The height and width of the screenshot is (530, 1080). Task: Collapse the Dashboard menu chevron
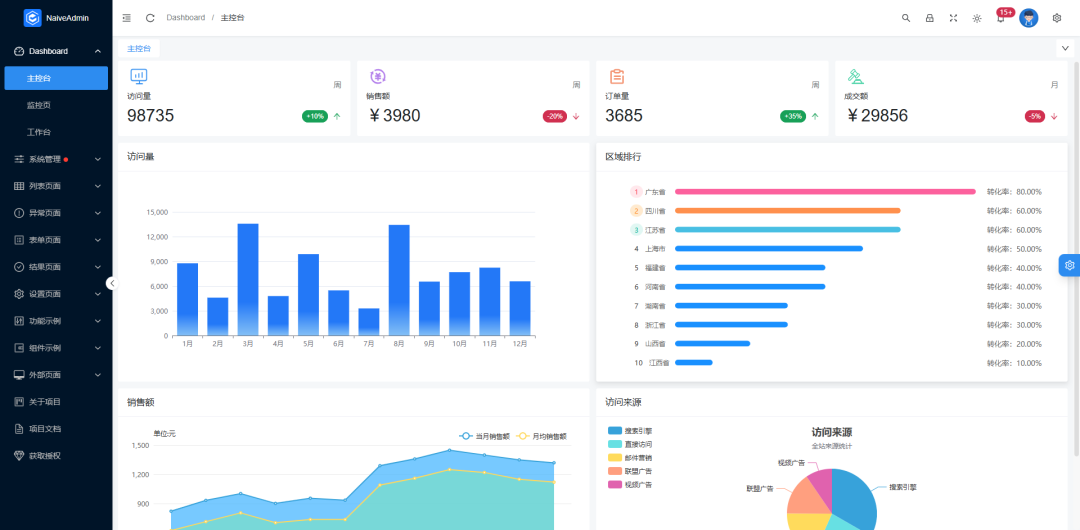click(98, 51)
